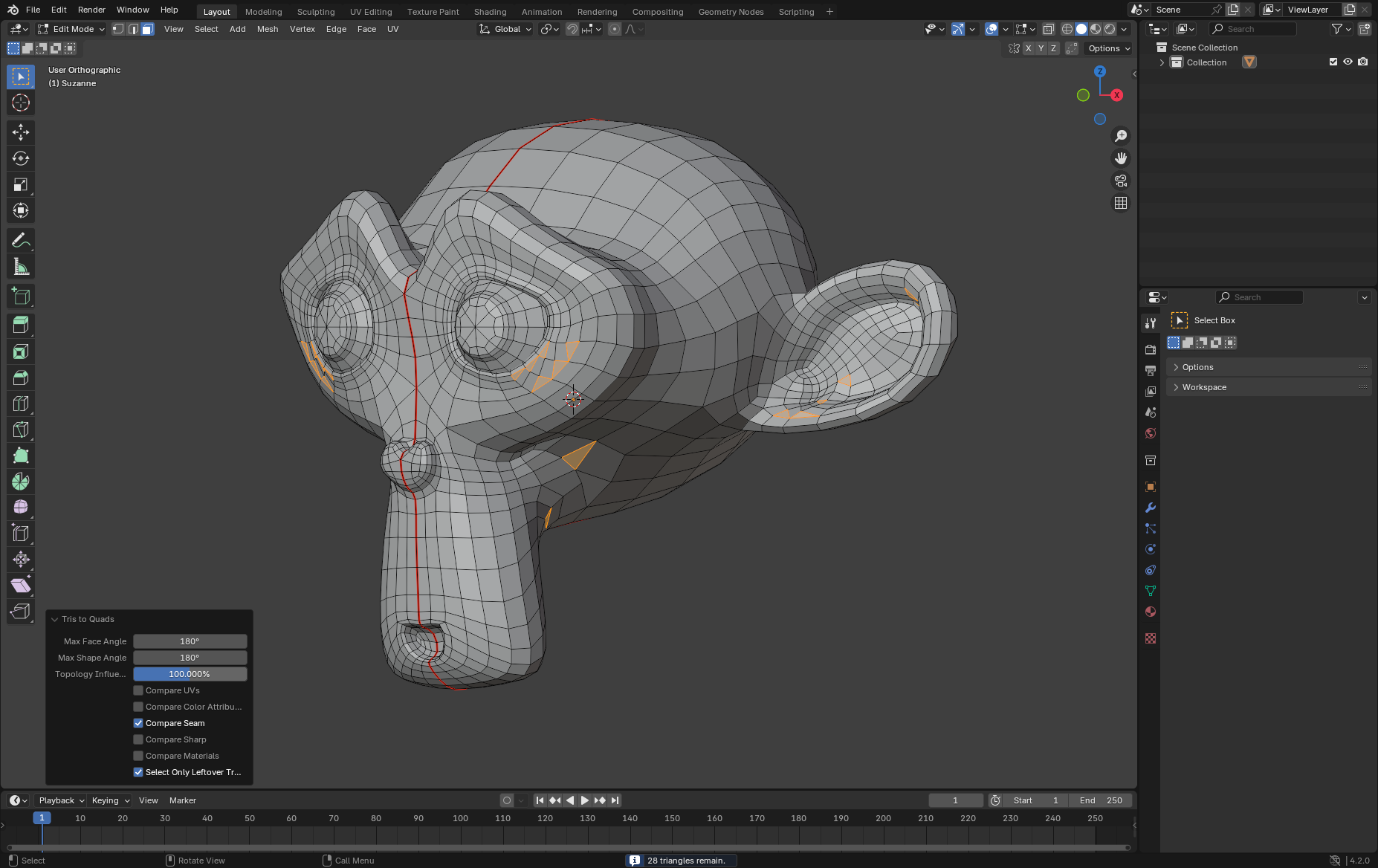1378x868 pixels.
Task: Open Global transform orientation dropdown
Action: tap(505, 29)
